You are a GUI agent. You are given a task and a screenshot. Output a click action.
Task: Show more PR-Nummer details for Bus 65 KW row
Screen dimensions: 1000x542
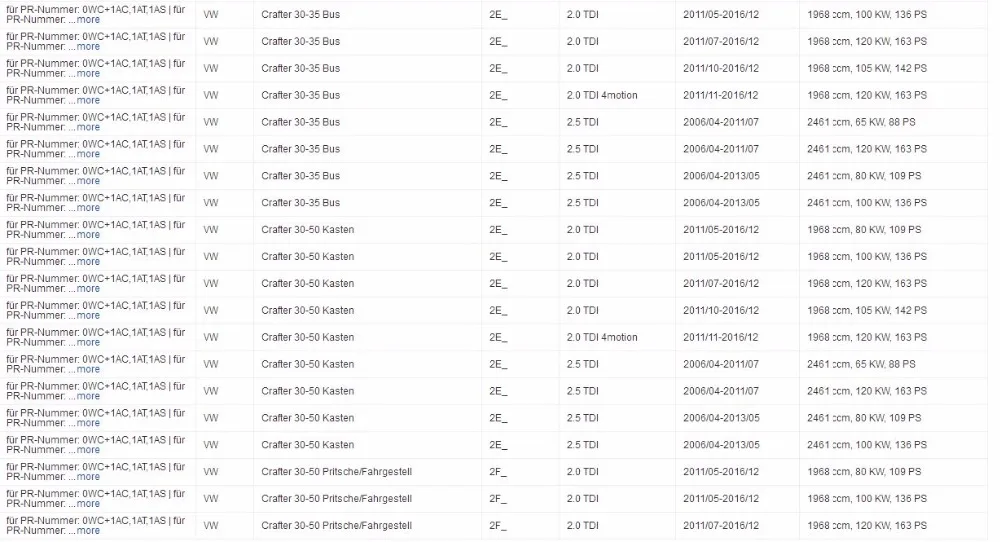pos(88,127)
